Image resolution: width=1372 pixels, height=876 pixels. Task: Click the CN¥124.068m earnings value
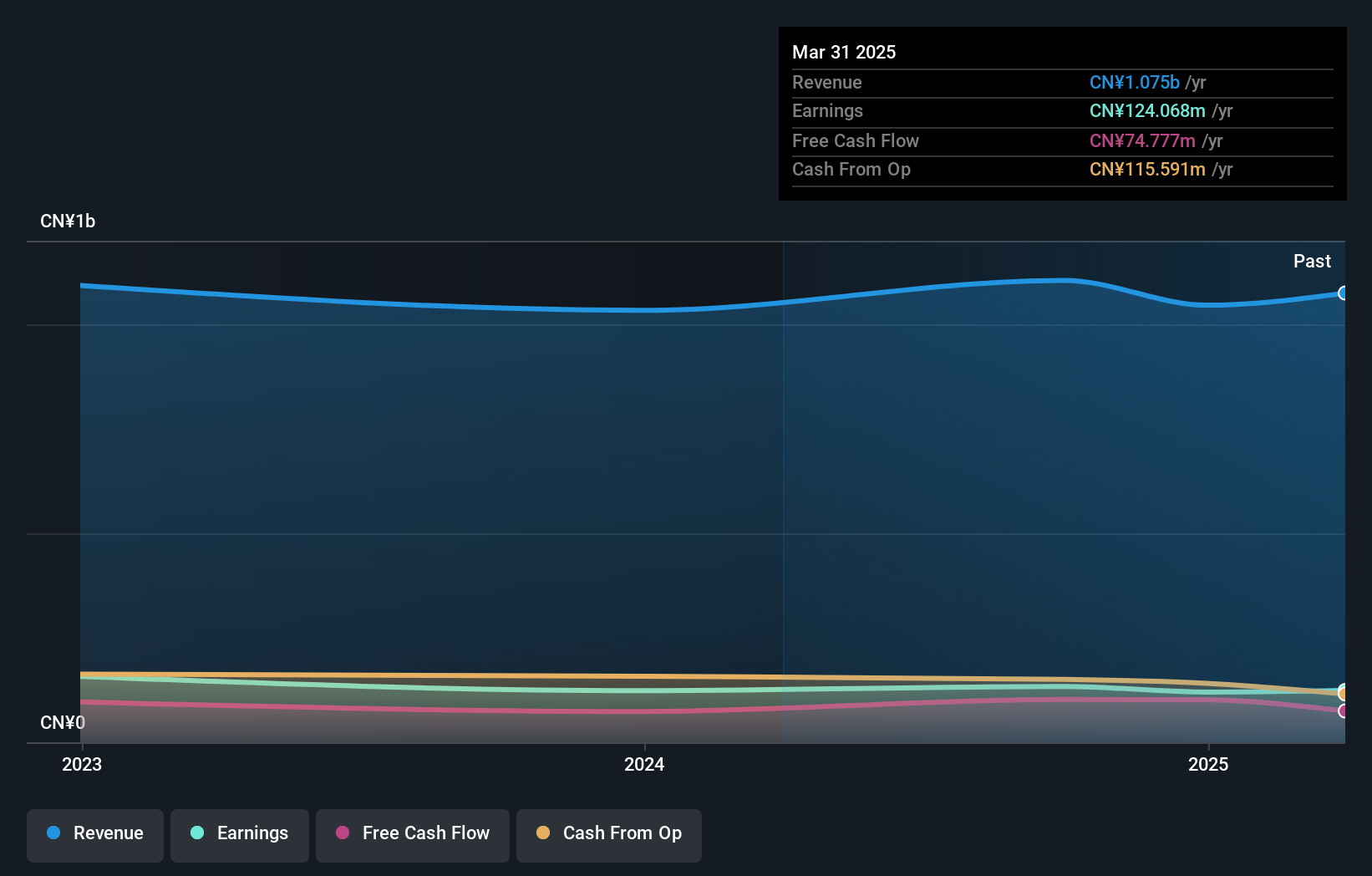(1147, 111)
